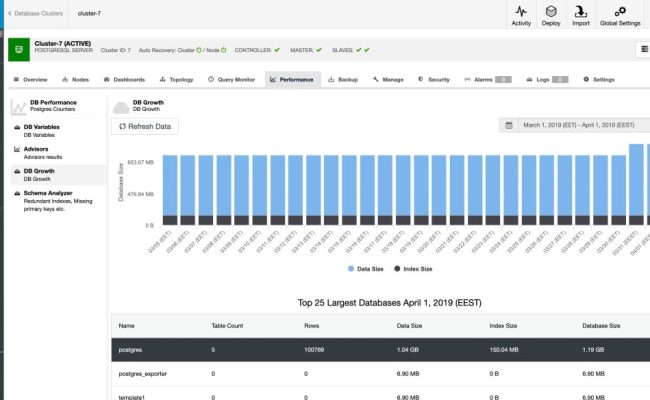Sort by Index Size column

pyautogui.click(x=503, y=326)
